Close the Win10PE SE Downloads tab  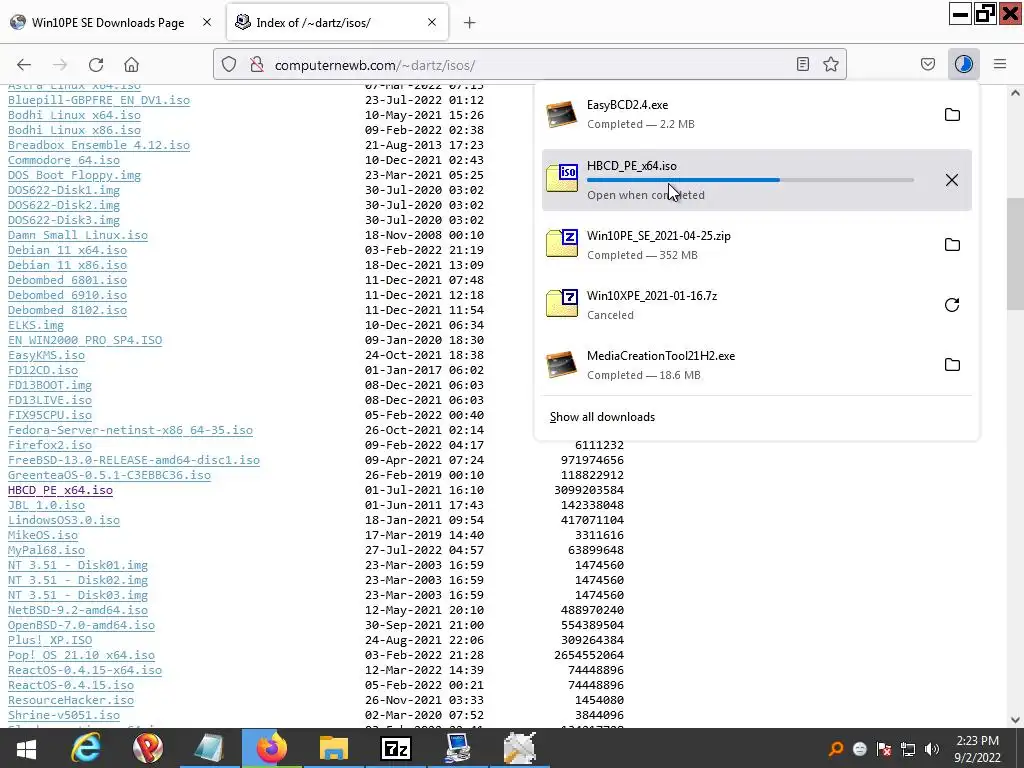pyautogui.click(x=207, y=22)
